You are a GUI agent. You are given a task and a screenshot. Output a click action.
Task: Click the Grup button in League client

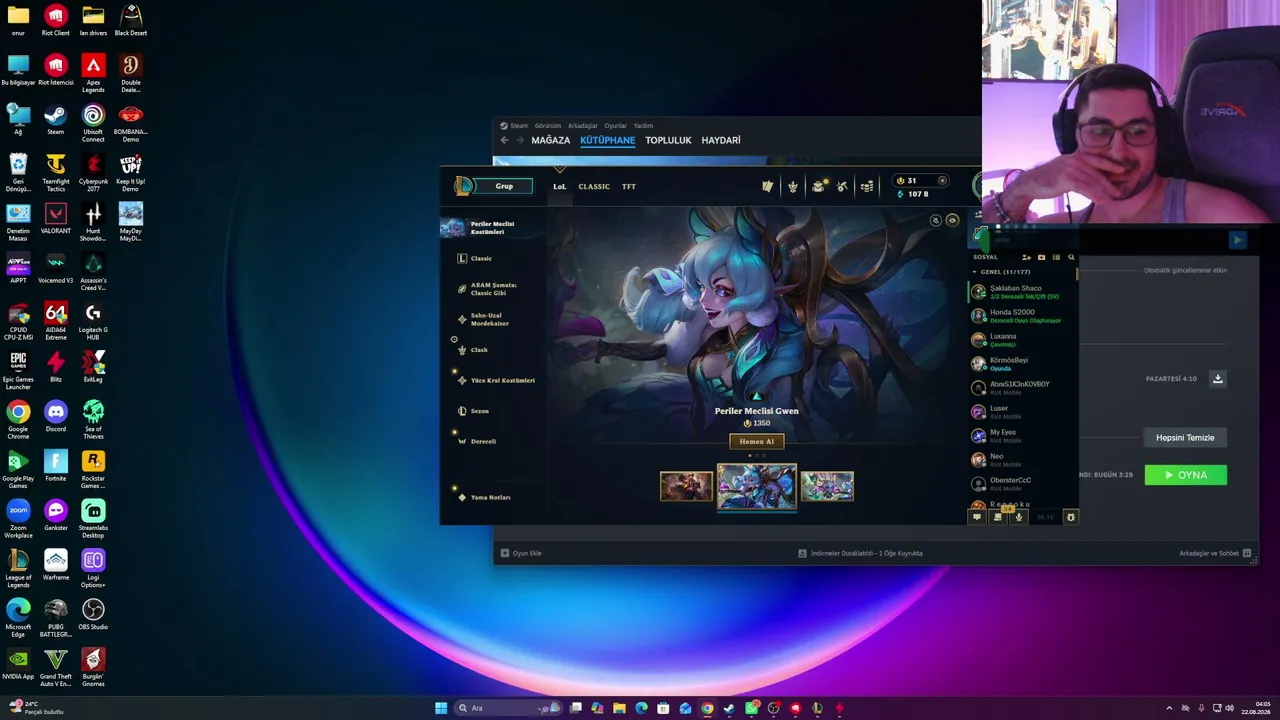pos(504,186)
